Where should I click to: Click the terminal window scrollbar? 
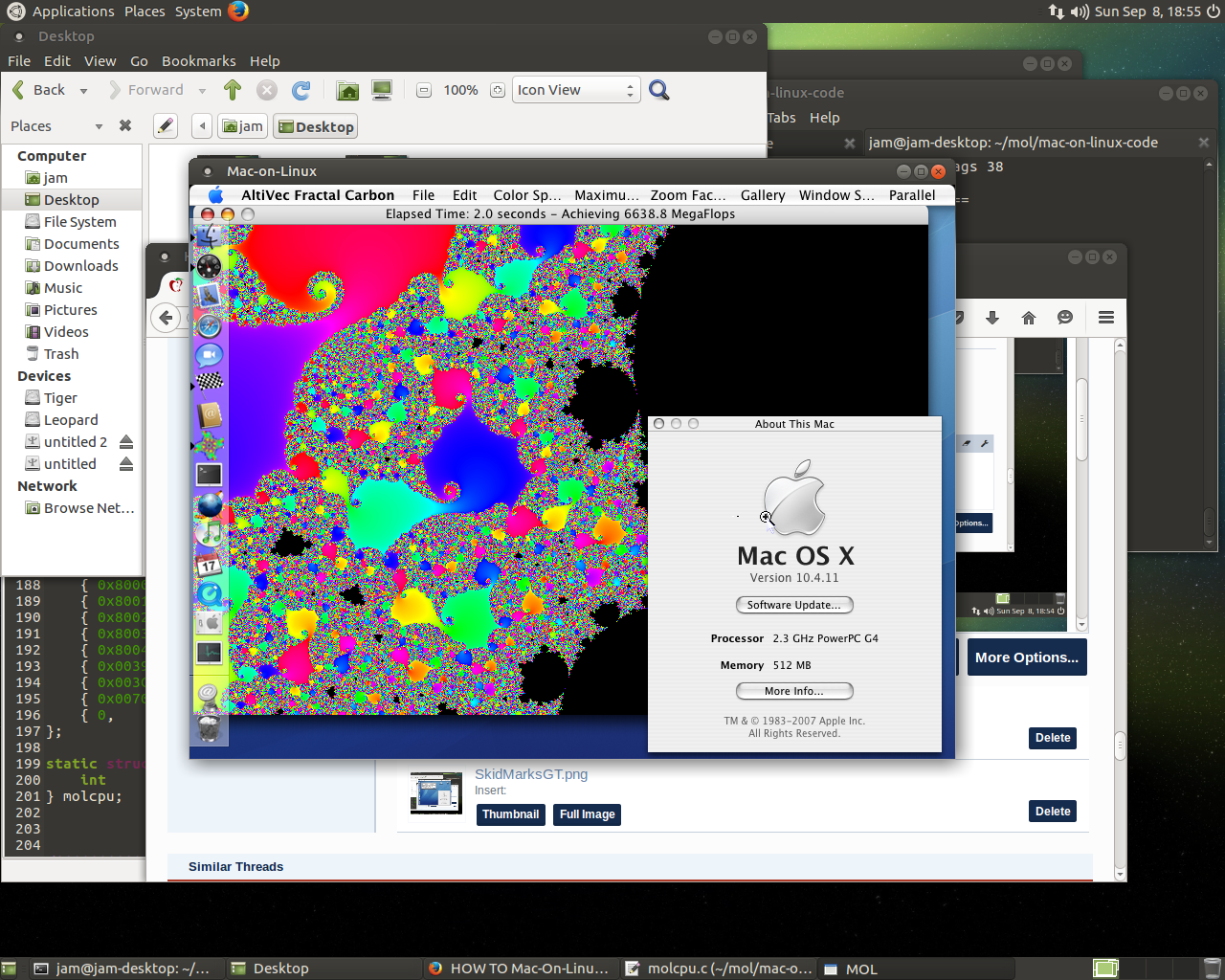[1210, 354]
